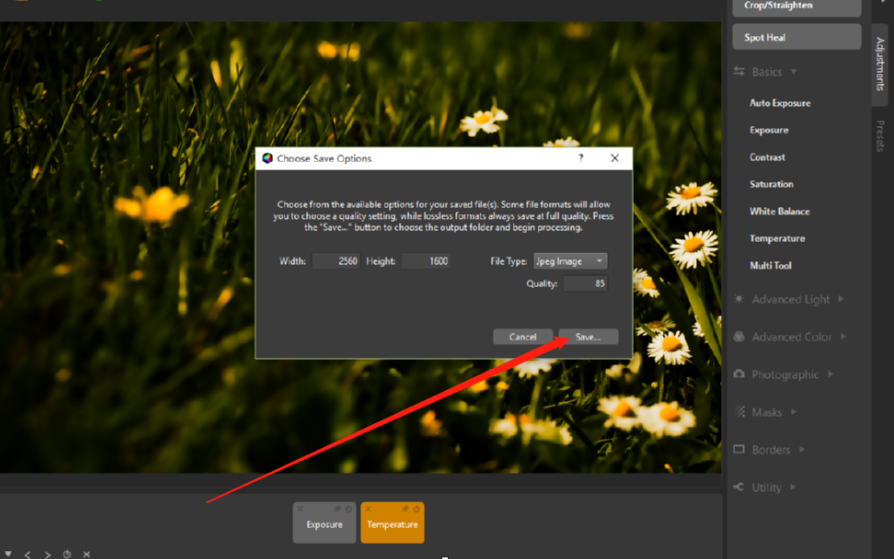
Task: Close the Choose Save Options dialog
Action: point(615,158)
